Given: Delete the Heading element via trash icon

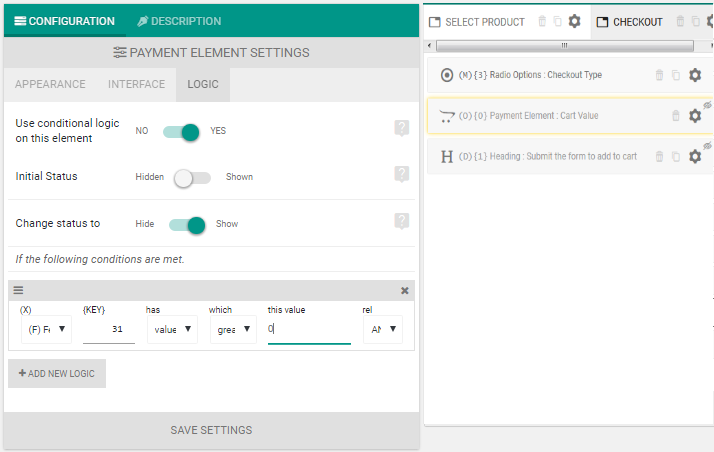Looking at the screenshot, I should point(659,157).
